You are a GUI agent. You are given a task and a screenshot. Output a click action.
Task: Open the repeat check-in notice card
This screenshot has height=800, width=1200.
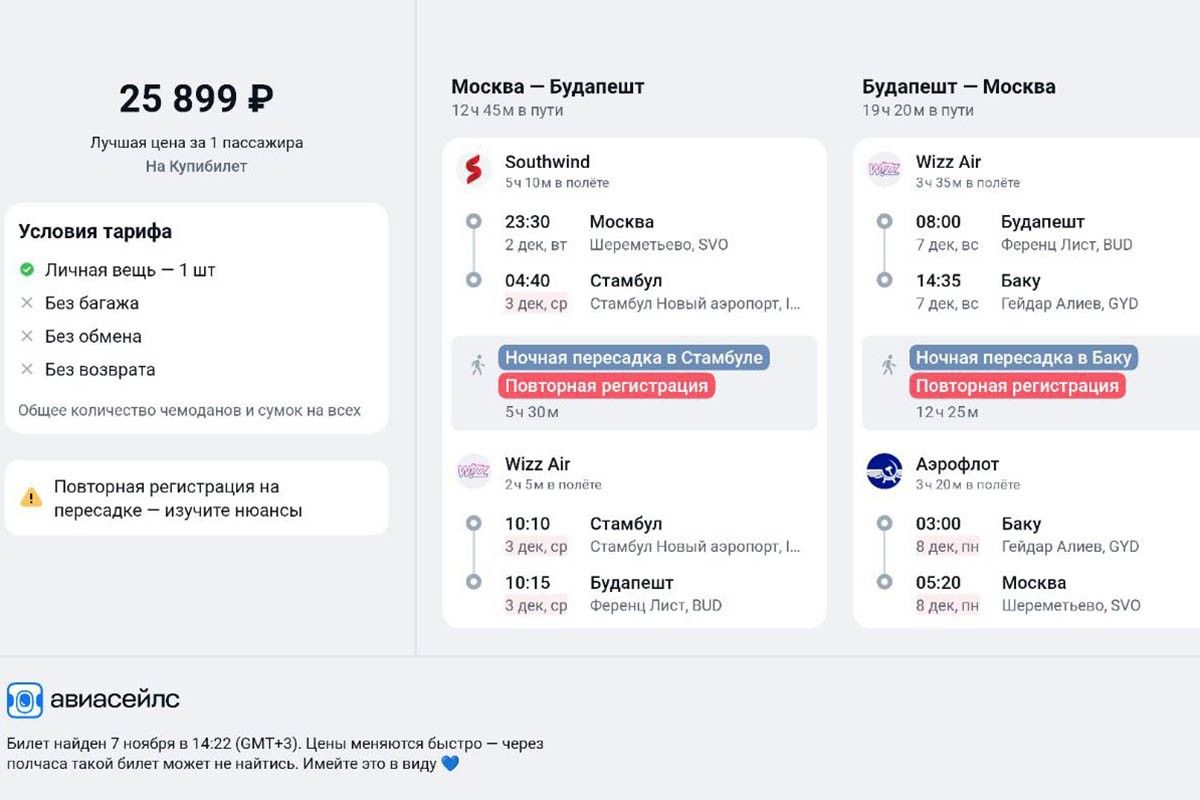(196, 498)
